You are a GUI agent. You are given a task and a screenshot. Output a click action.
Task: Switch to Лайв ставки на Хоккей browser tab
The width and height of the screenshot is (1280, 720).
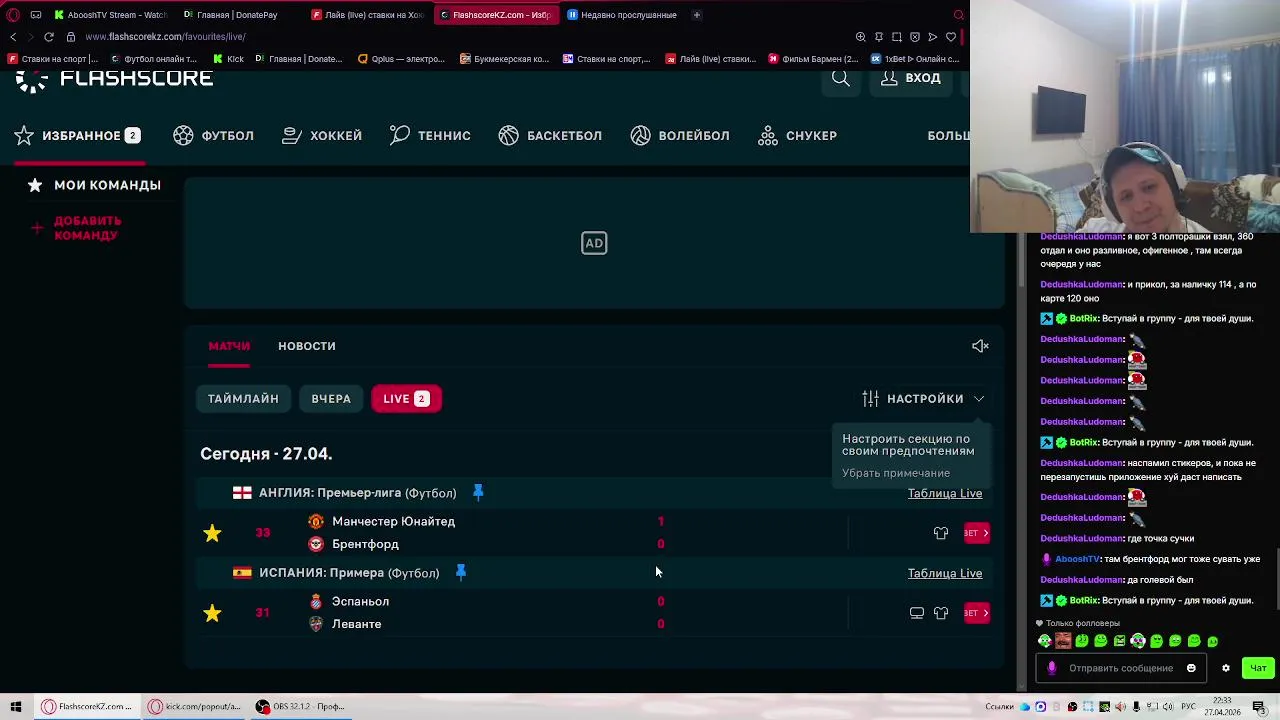(368, 15)
